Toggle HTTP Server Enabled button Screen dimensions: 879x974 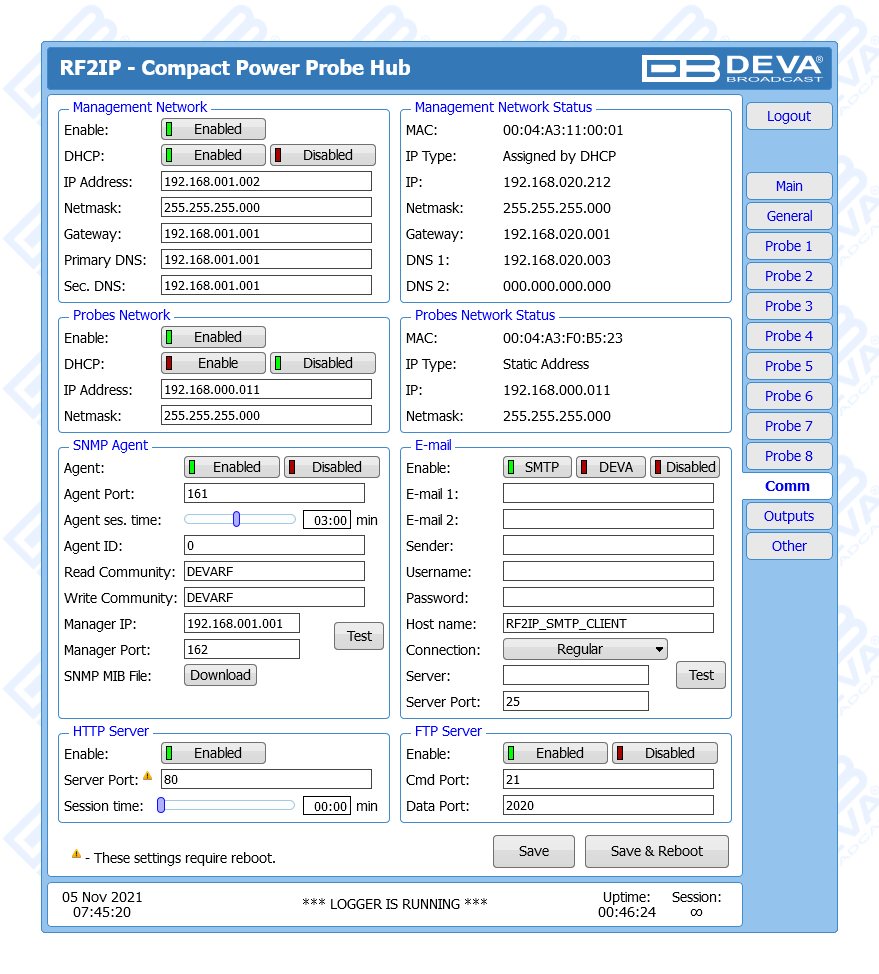click(214, 753)
